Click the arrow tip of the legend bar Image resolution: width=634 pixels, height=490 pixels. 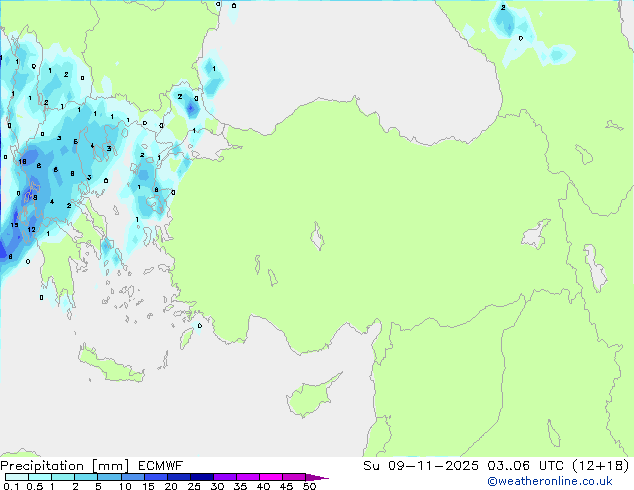pyautogui.click(x=317, y=477)
